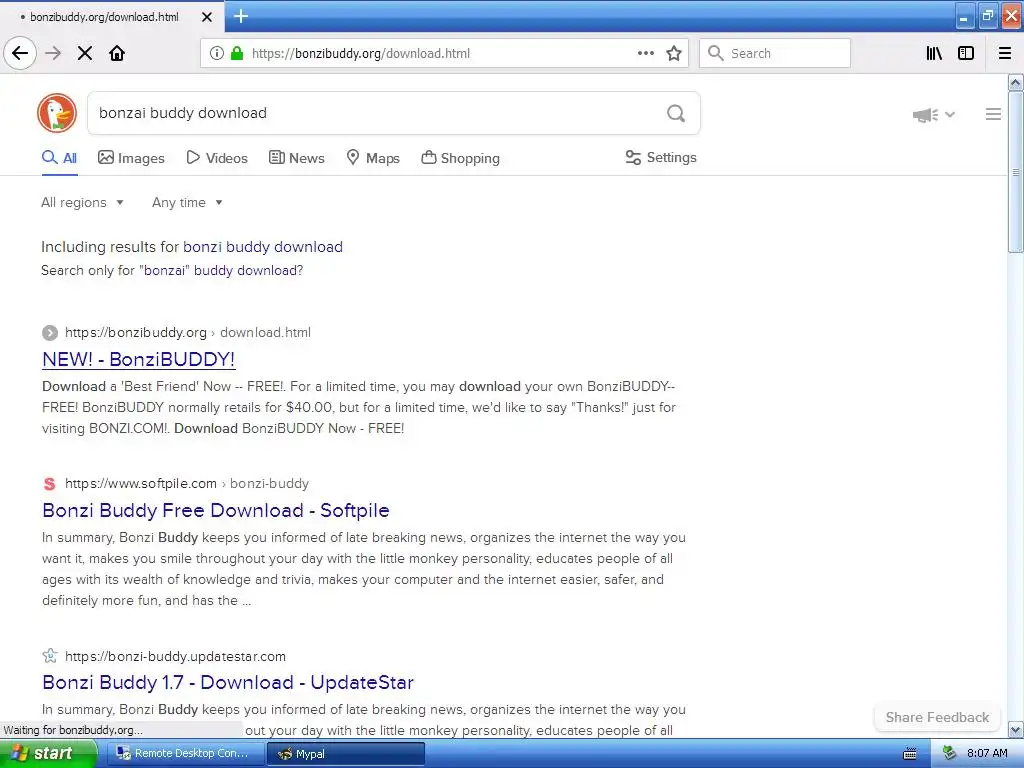Open the Windows start menu

(x=48, y=754)
